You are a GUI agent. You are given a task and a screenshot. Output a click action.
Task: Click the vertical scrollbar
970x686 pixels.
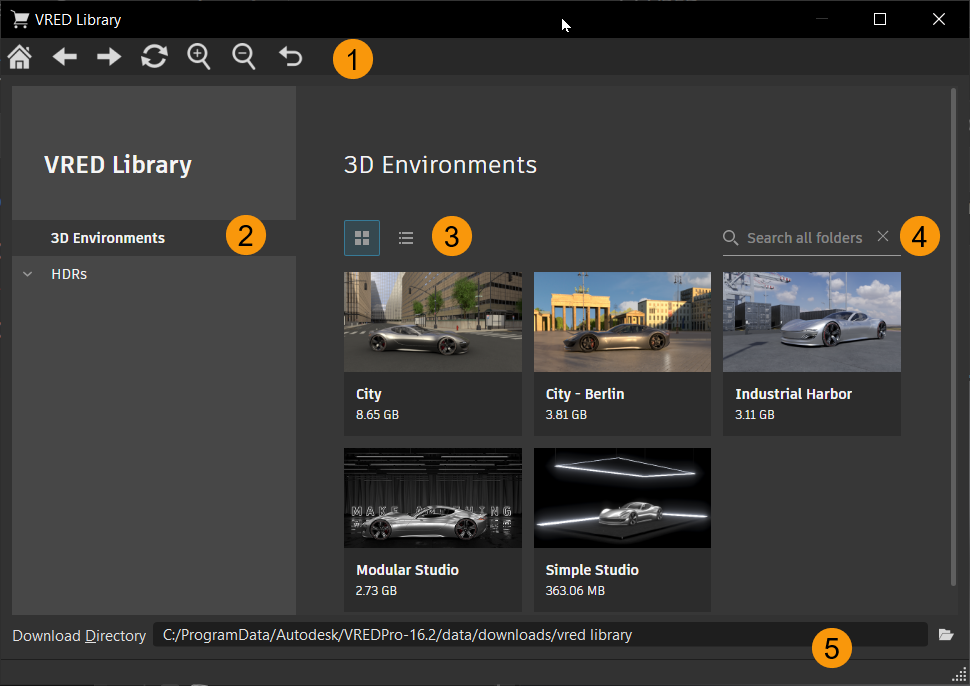953,337
